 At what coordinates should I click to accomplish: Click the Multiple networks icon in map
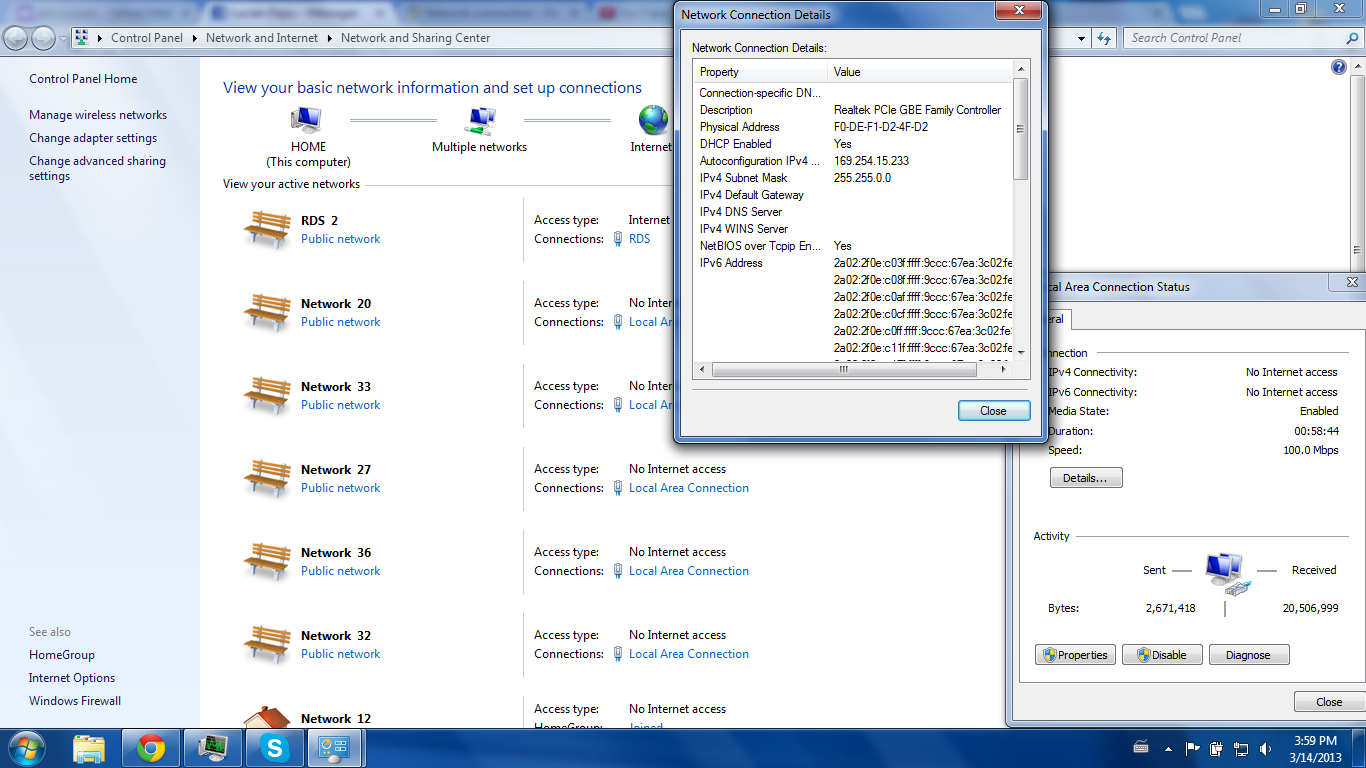(x=480, y=120)
